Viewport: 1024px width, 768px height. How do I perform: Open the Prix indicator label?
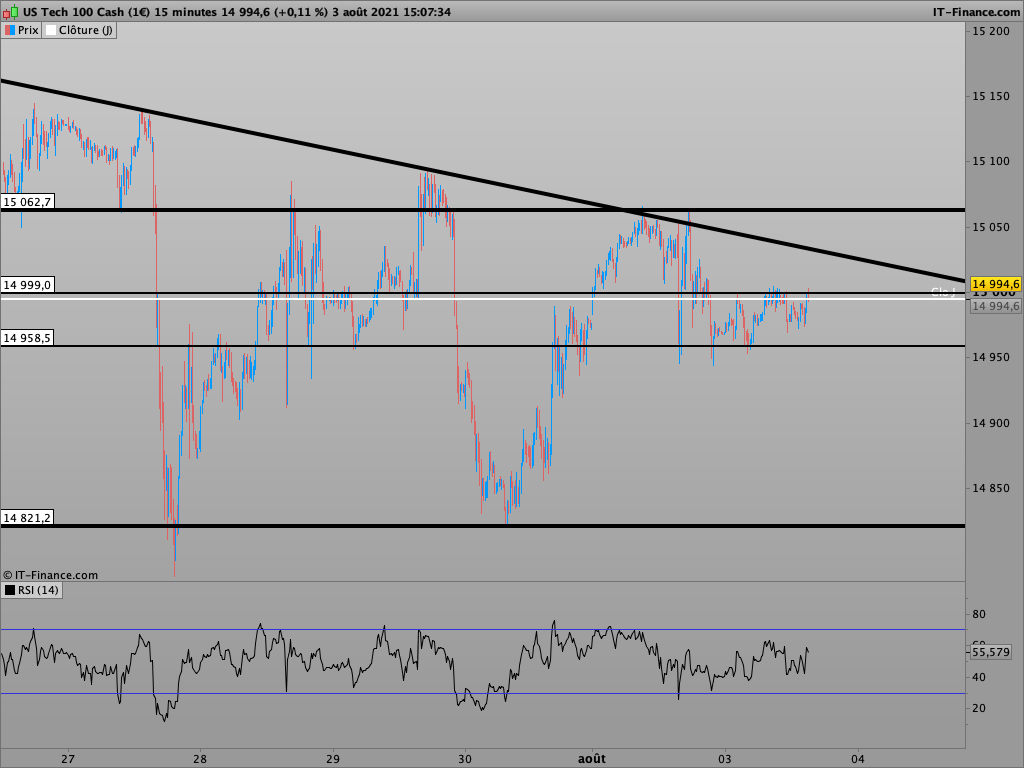coord(22,30)
